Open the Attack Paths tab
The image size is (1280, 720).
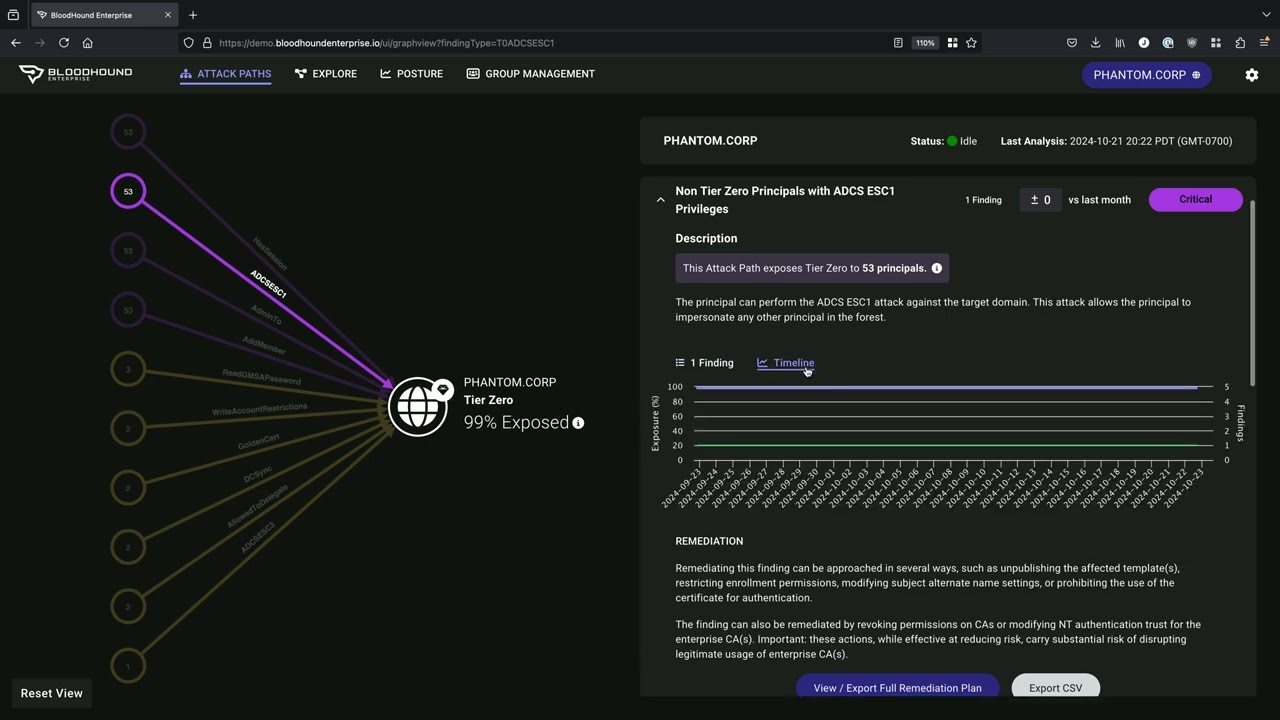225,74
